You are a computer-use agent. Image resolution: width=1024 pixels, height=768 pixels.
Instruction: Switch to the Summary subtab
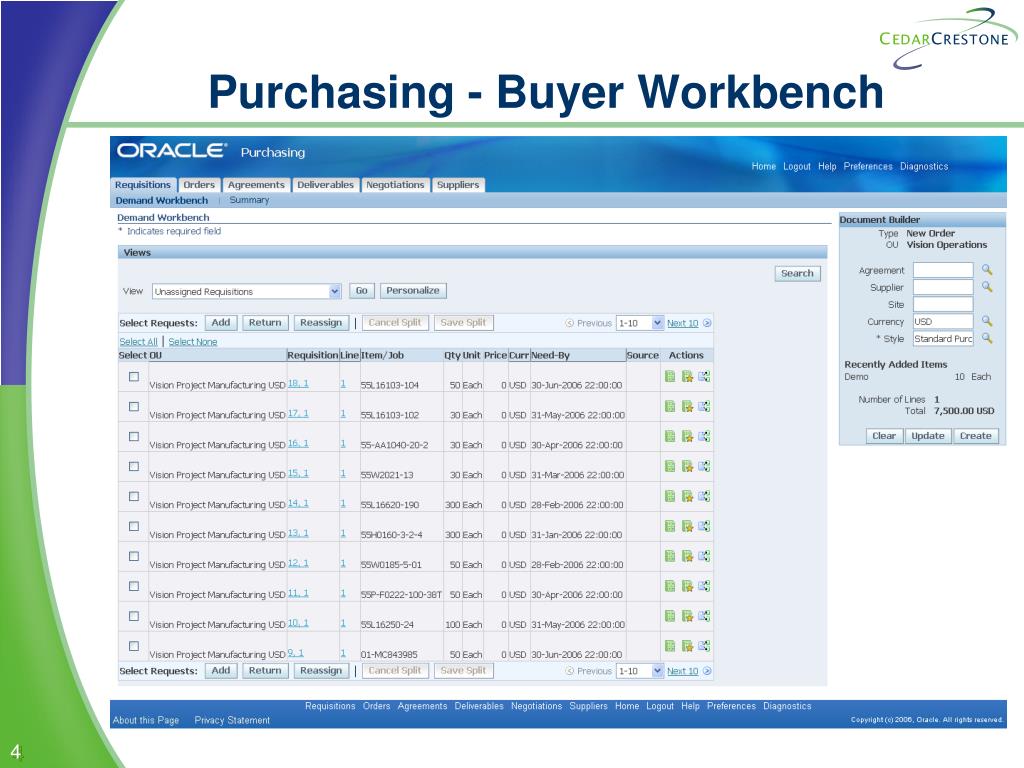pos(249,200)
